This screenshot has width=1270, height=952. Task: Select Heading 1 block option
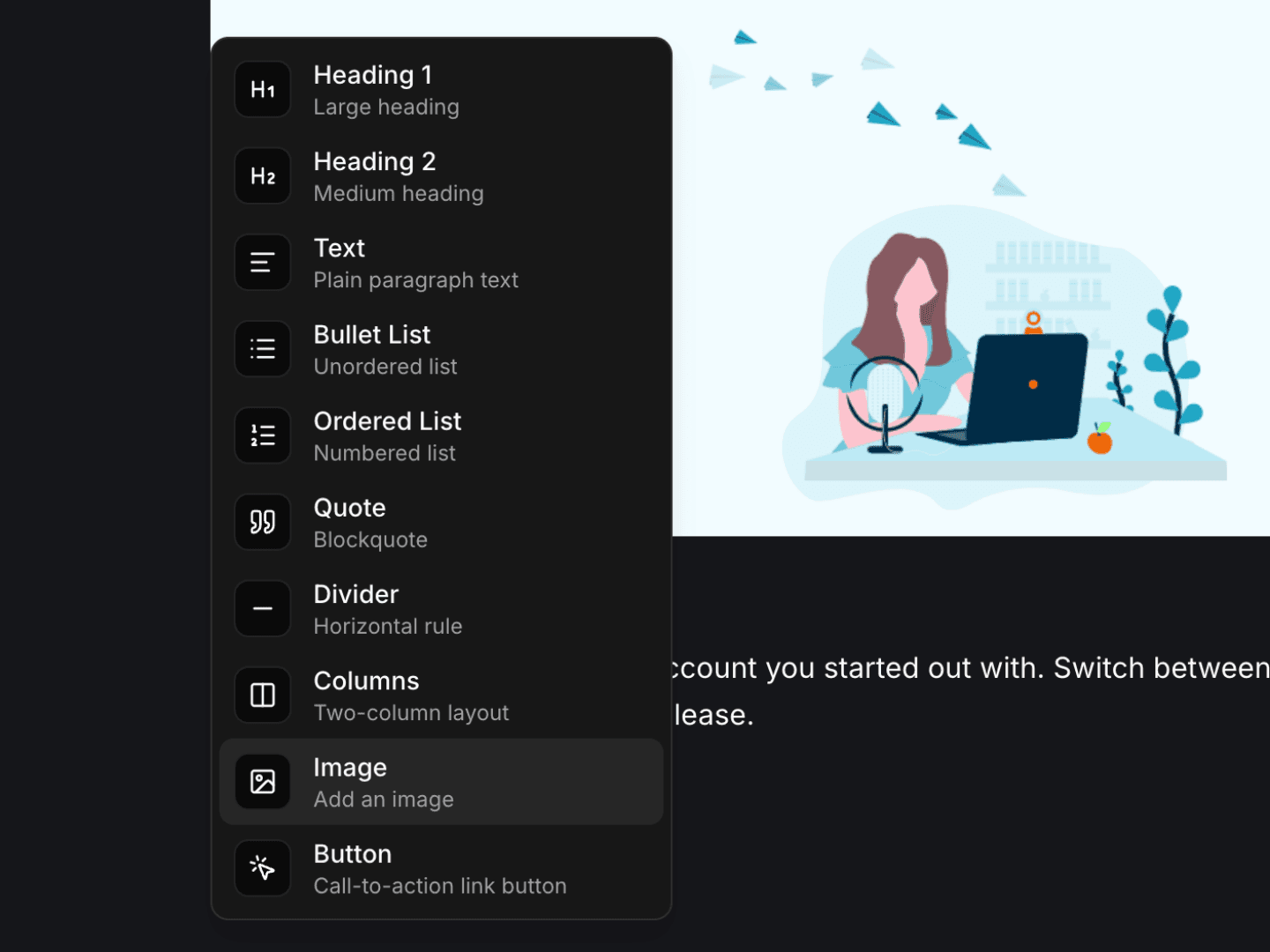441,89
